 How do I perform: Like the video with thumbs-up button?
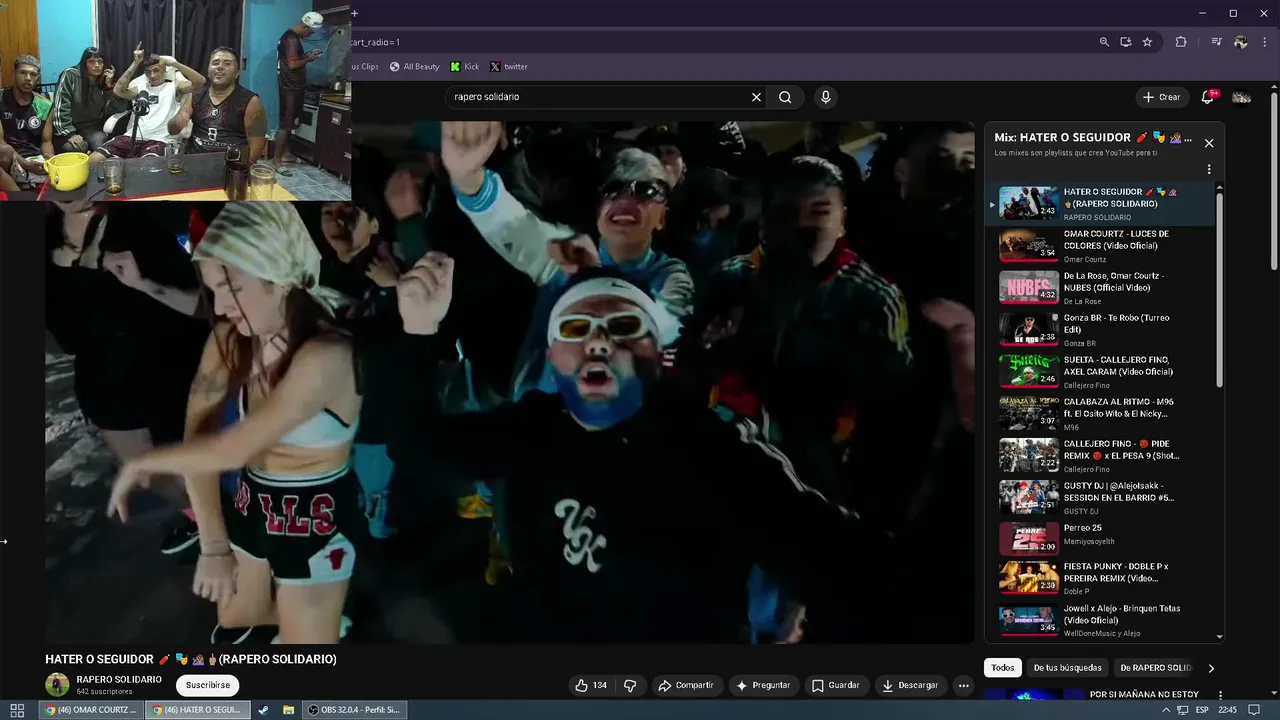(x=591, y=685)
